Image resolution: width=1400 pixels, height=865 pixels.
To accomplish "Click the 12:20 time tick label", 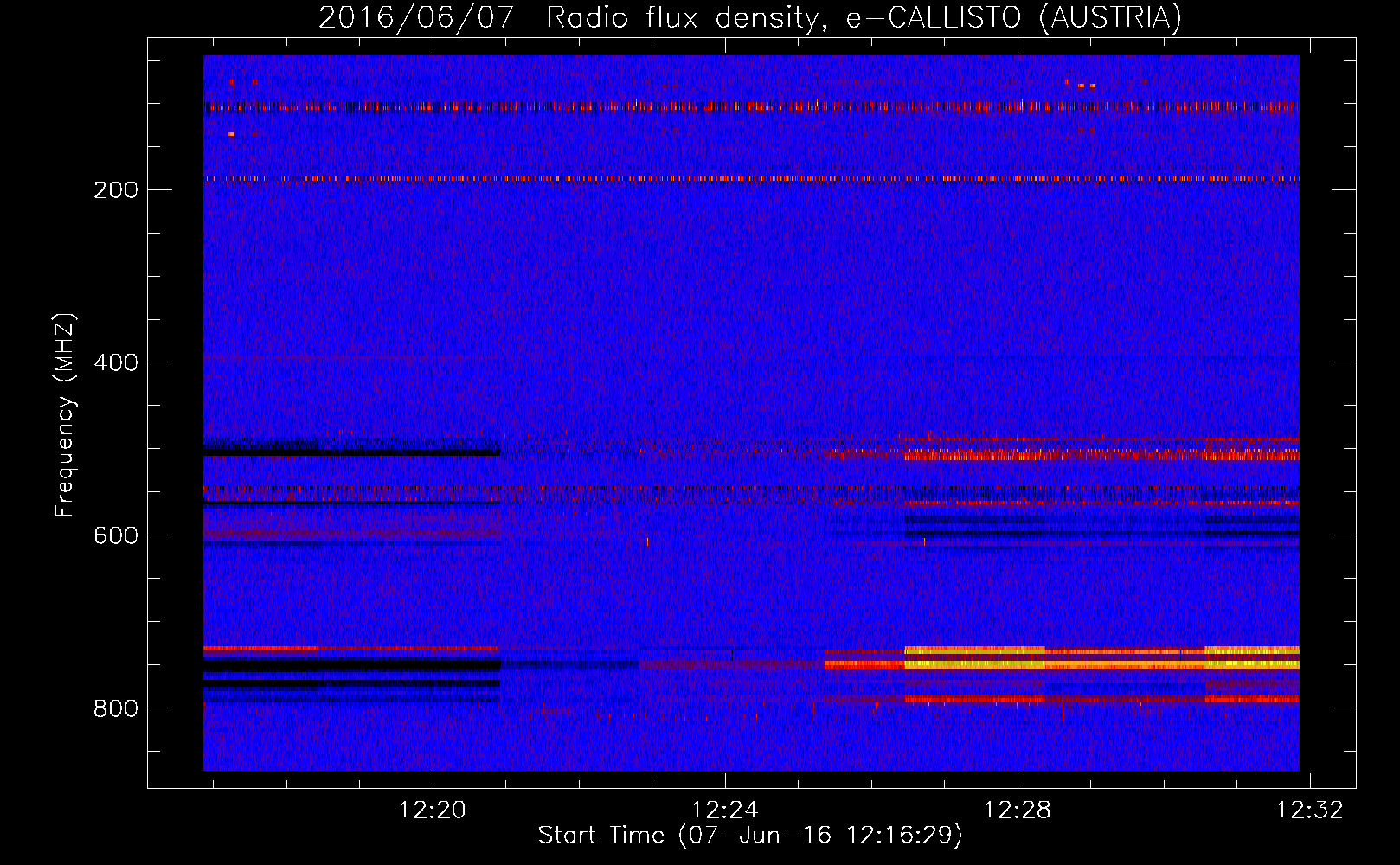I will [432, 811].
